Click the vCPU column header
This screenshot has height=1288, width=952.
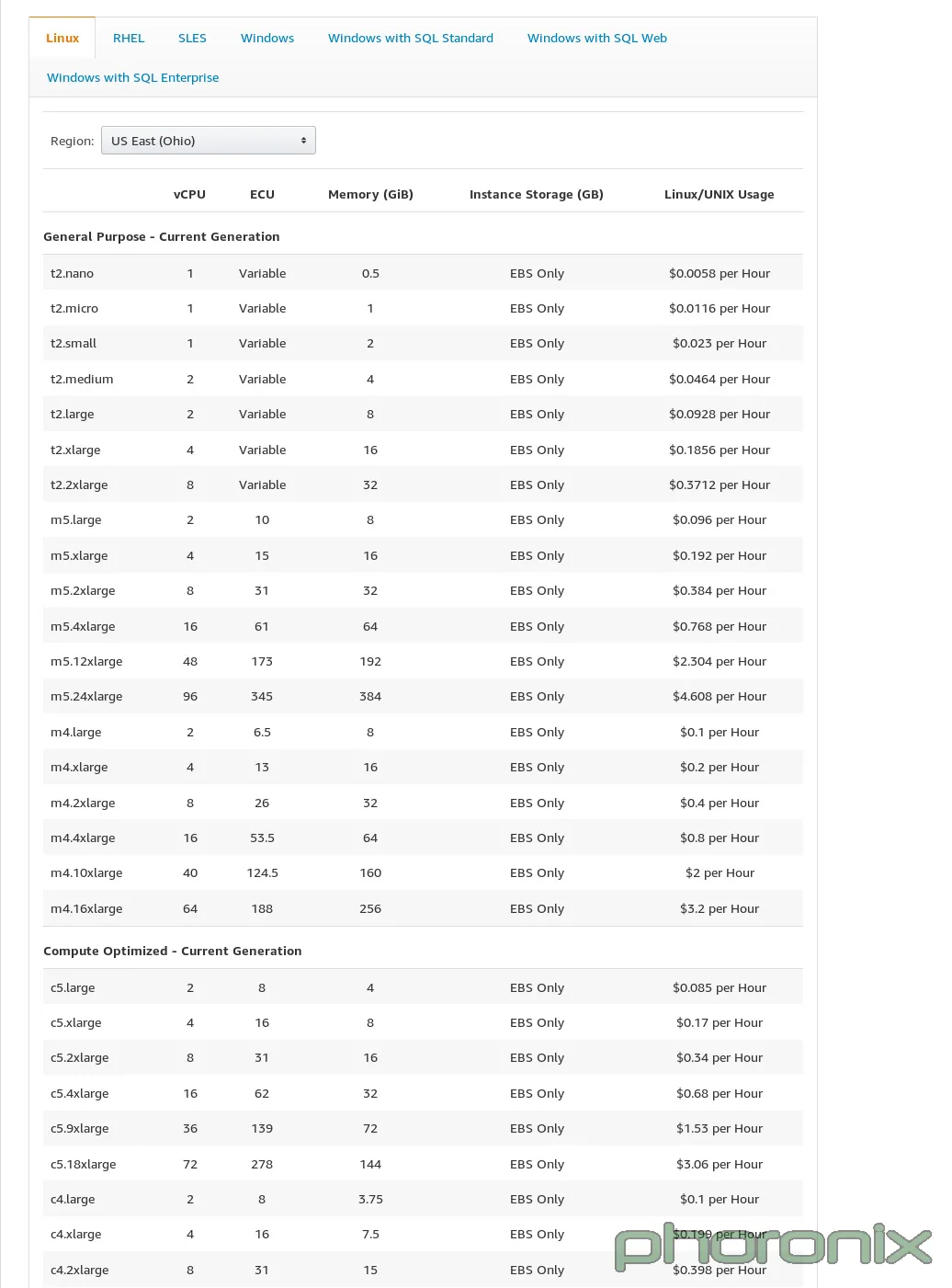[x=189, y=194]
